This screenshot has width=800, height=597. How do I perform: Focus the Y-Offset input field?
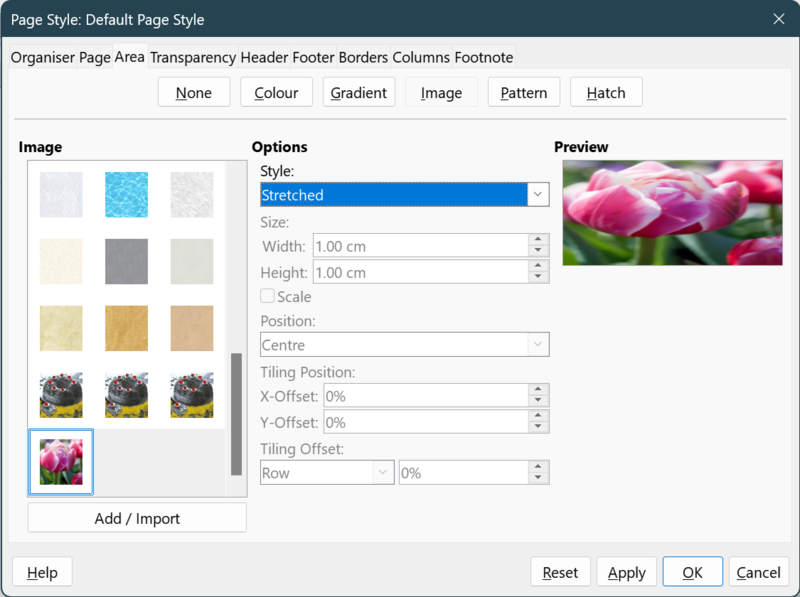pos(426,421)
